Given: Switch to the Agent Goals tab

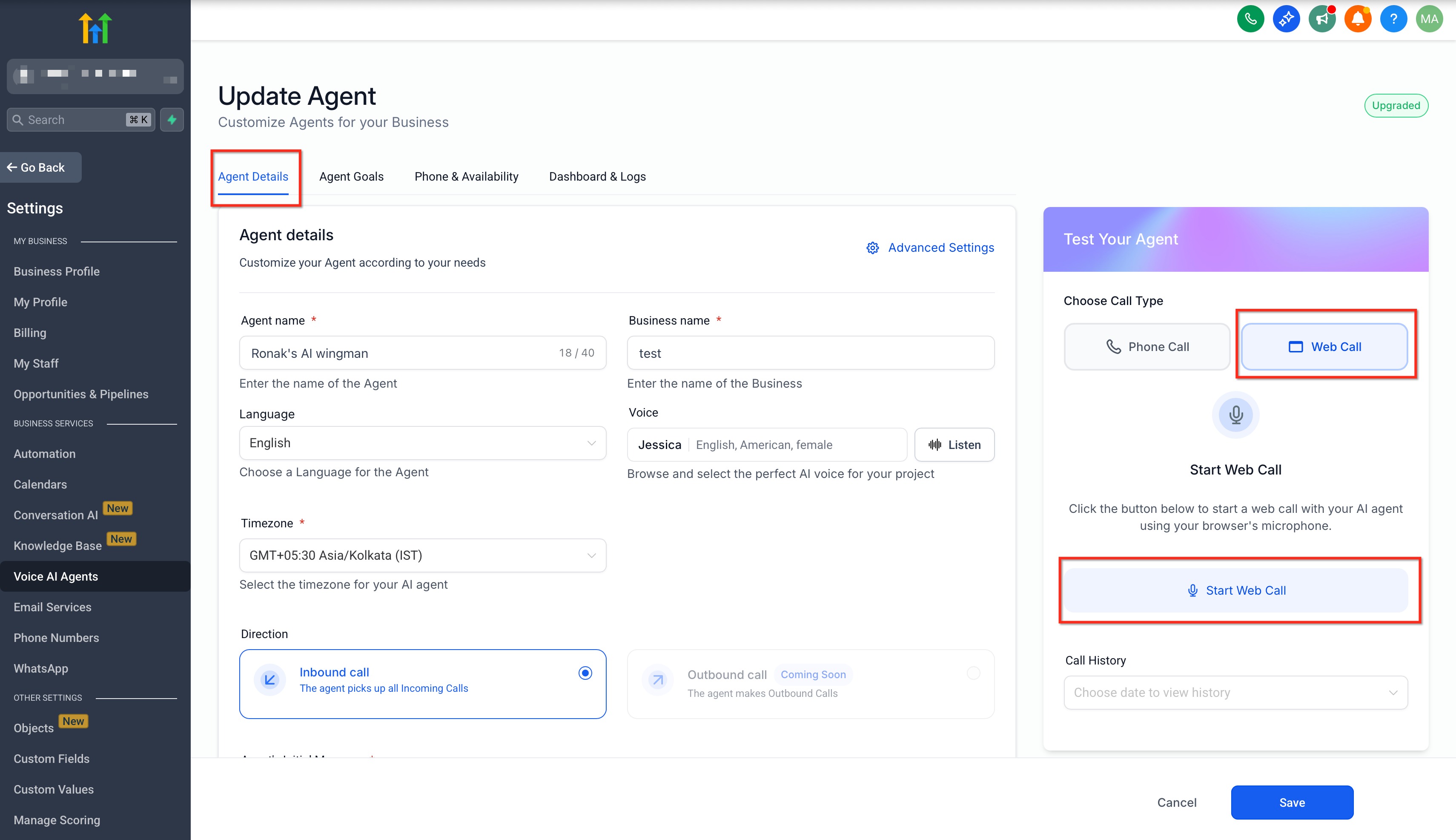Looking at the screenshot, I should (x=351, y=176).
